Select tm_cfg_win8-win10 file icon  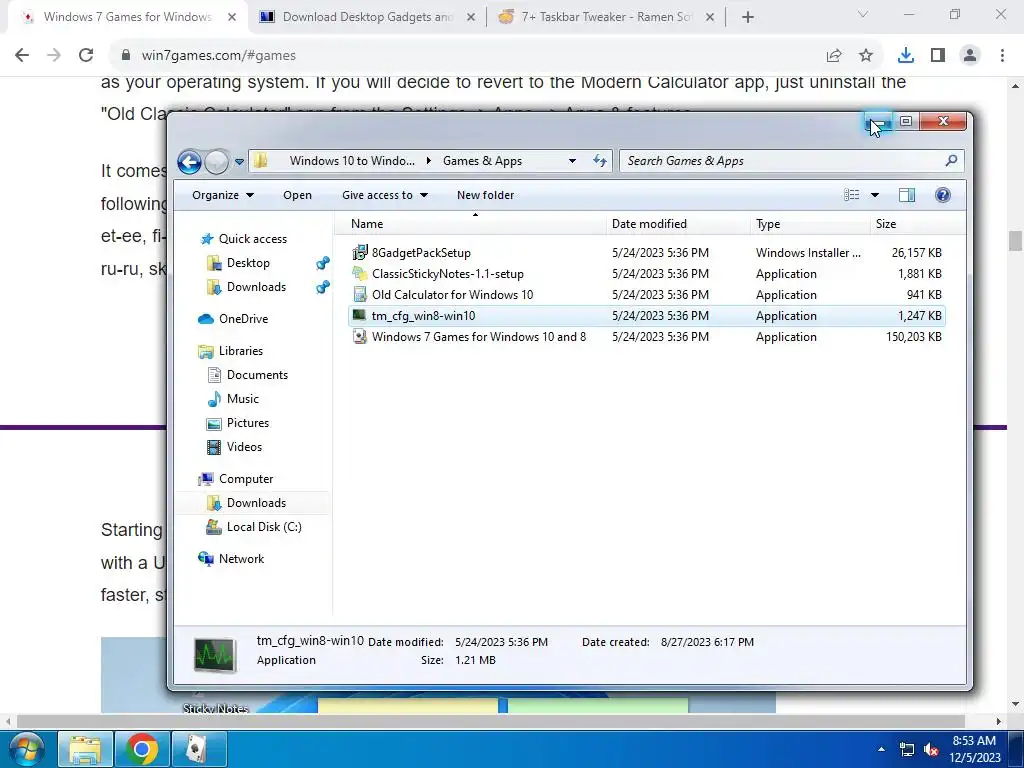pos(359,315)
